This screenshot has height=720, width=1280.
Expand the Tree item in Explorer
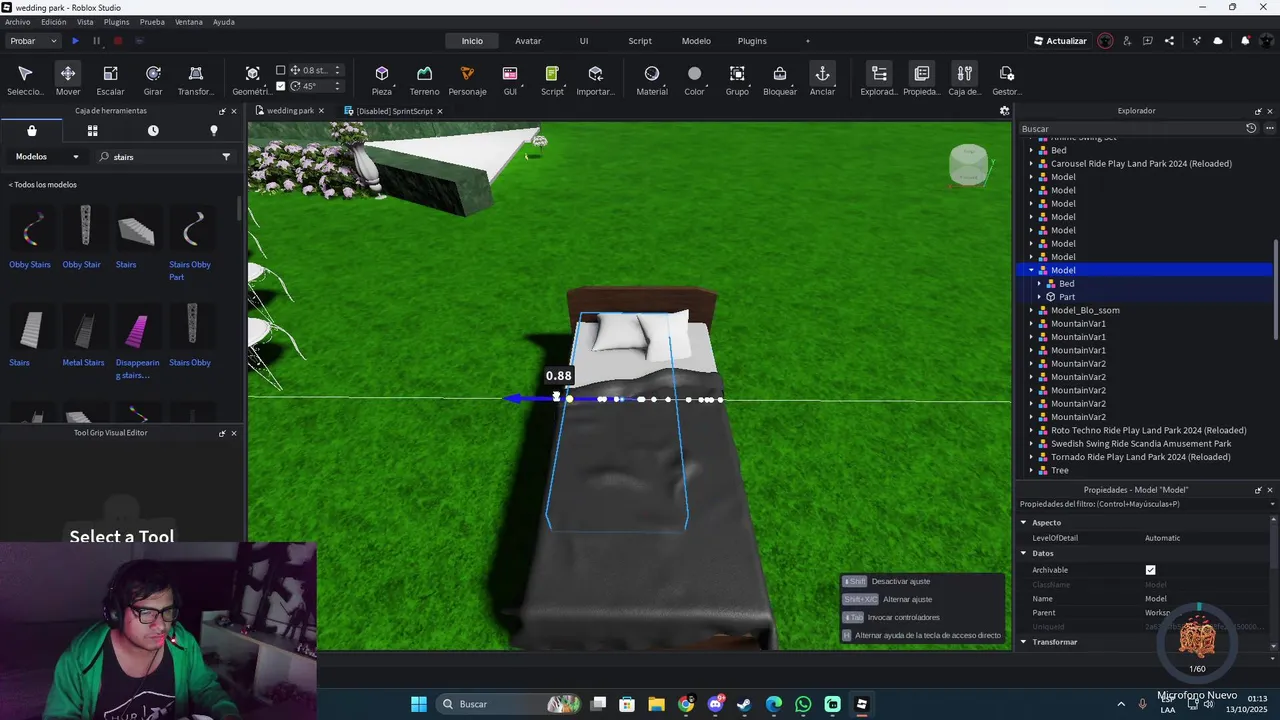point(1031,470)
